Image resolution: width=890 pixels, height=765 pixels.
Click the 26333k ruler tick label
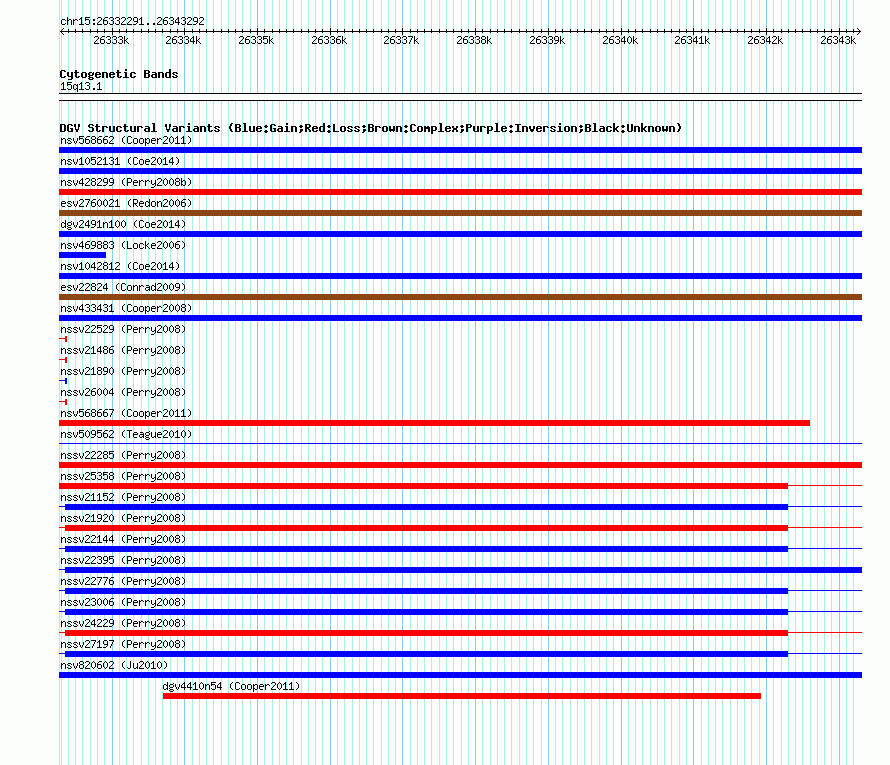tap(111, 40)
